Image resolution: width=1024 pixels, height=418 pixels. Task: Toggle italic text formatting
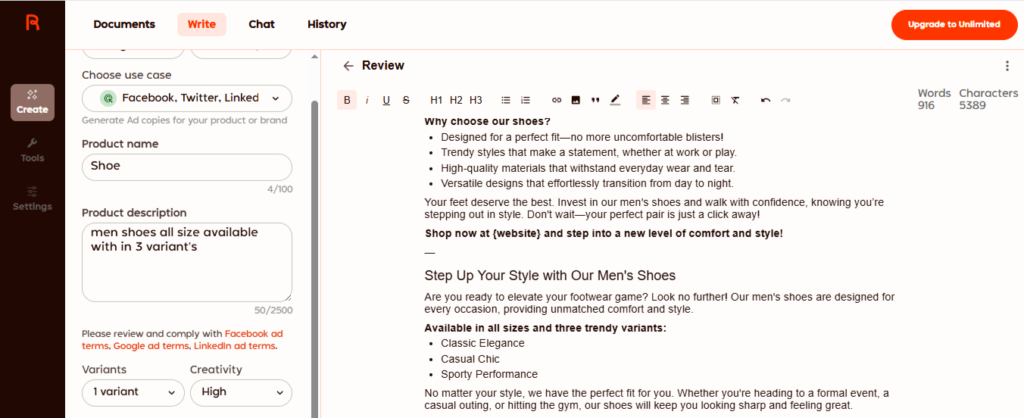coord(367,100)
